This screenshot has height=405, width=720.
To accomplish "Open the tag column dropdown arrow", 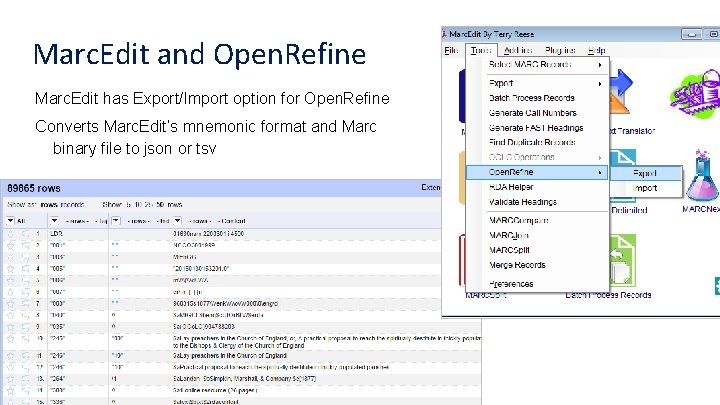I will 54,221.
